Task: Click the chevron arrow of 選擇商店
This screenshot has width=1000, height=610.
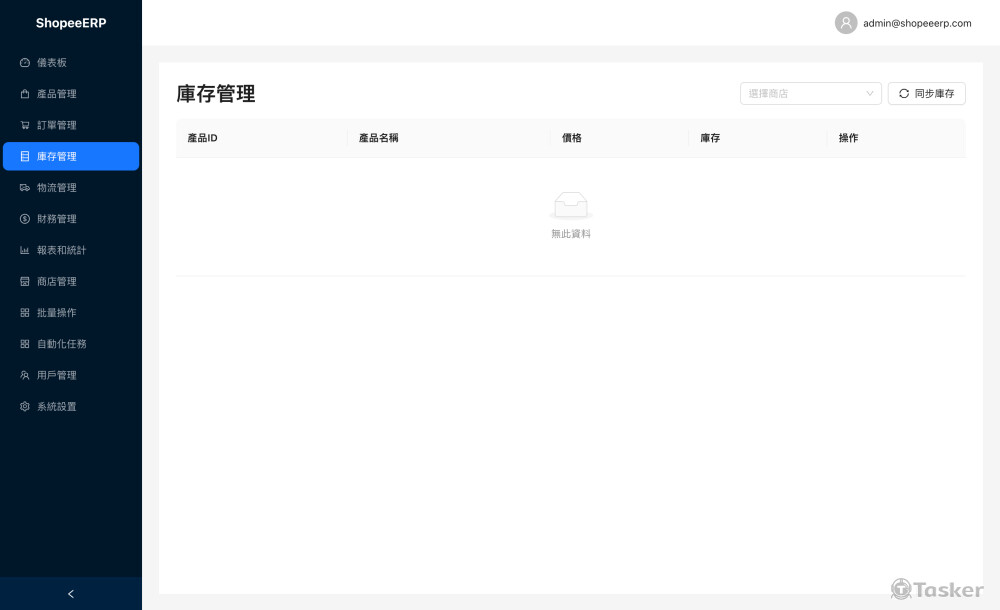Action: point(869,94)
